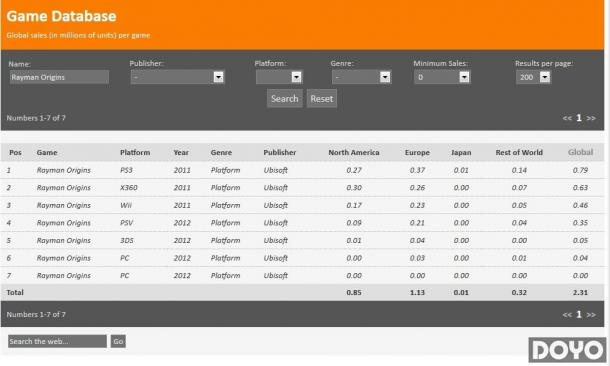Expand the Platform dropdown arrow
Screen dimensions: 610x366
(x=296, y=77)
